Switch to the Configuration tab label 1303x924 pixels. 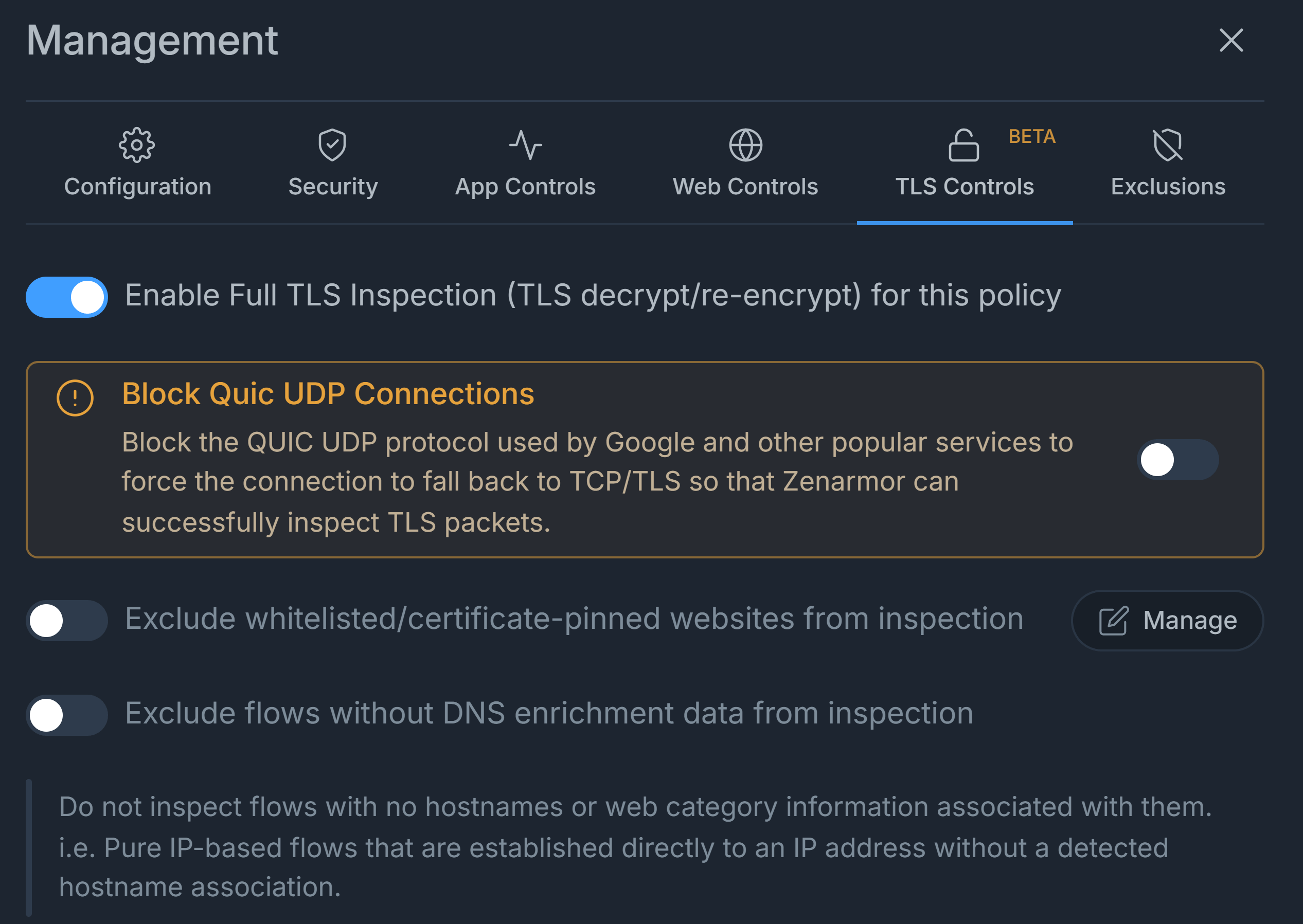coord(138,187)
